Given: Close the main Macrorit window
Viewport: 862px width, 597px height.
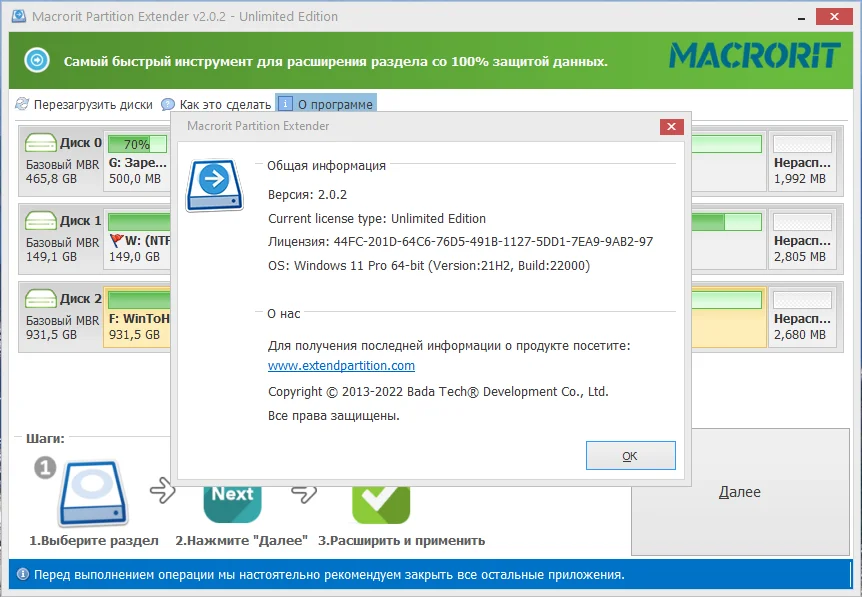Looking at the screenshot, I should pos(834,16).
